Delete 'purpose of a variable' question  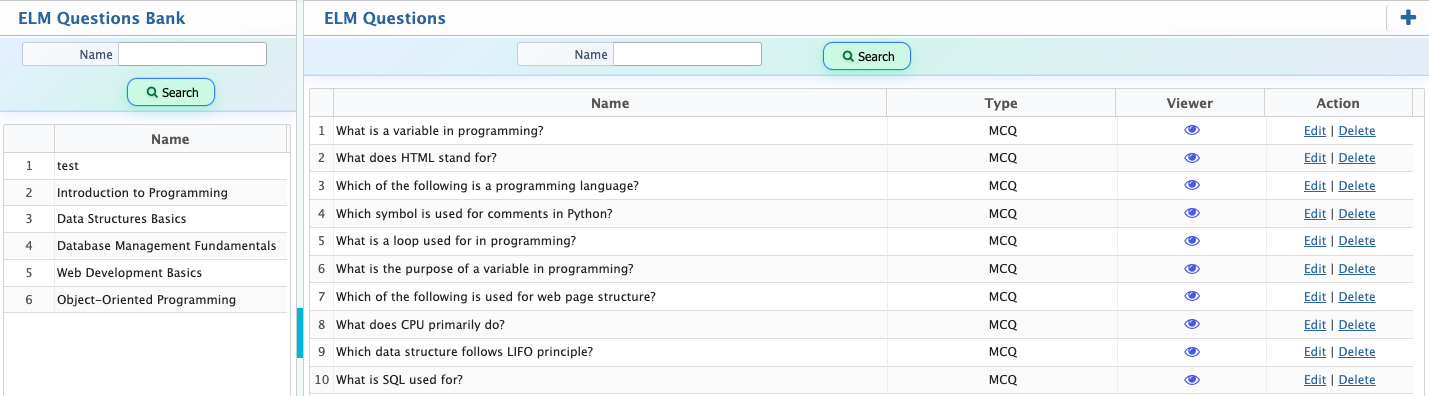1357,269
